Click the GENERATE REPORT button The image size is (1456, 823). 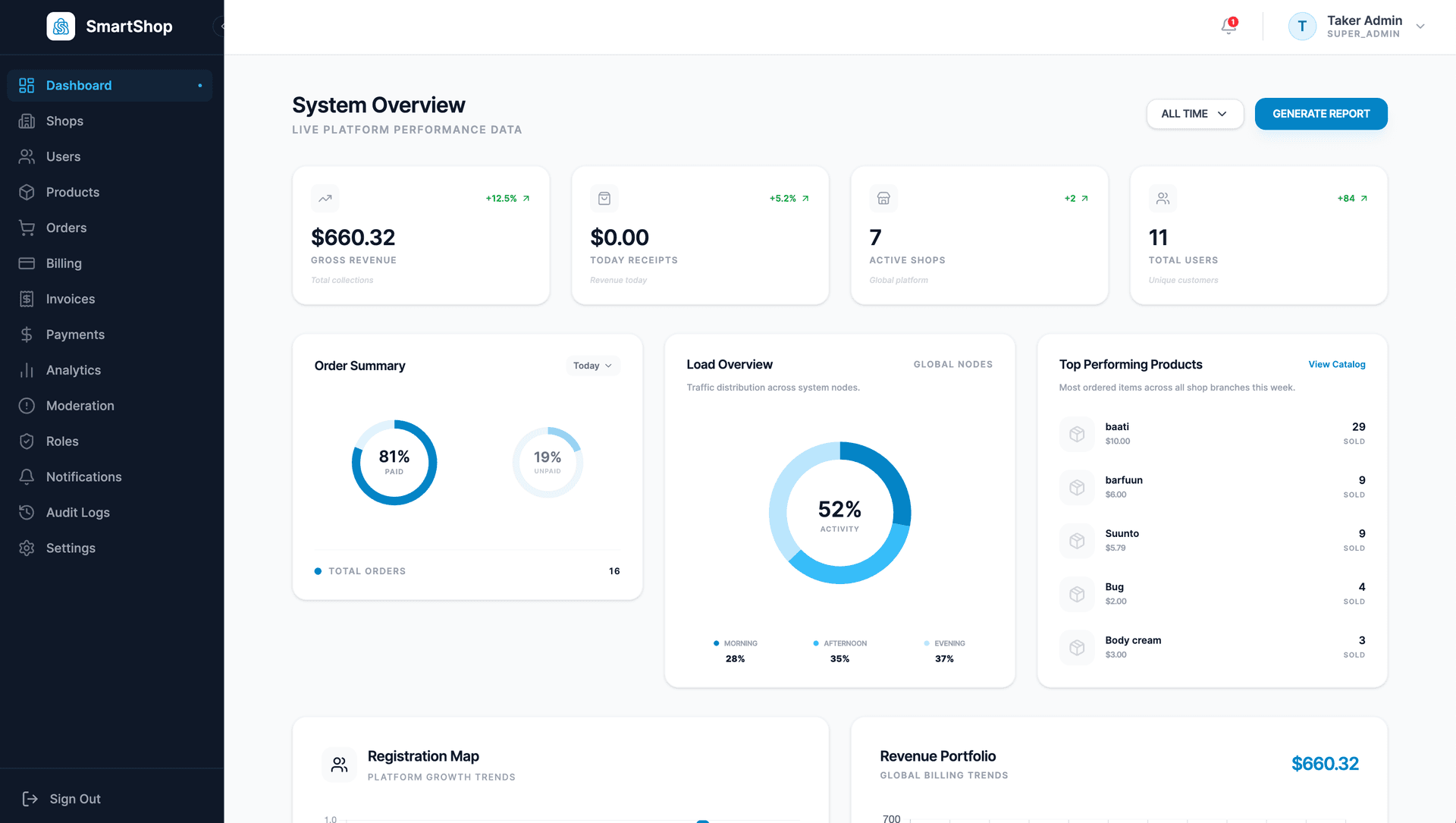pyautogui.click(x=1321, y=114)
